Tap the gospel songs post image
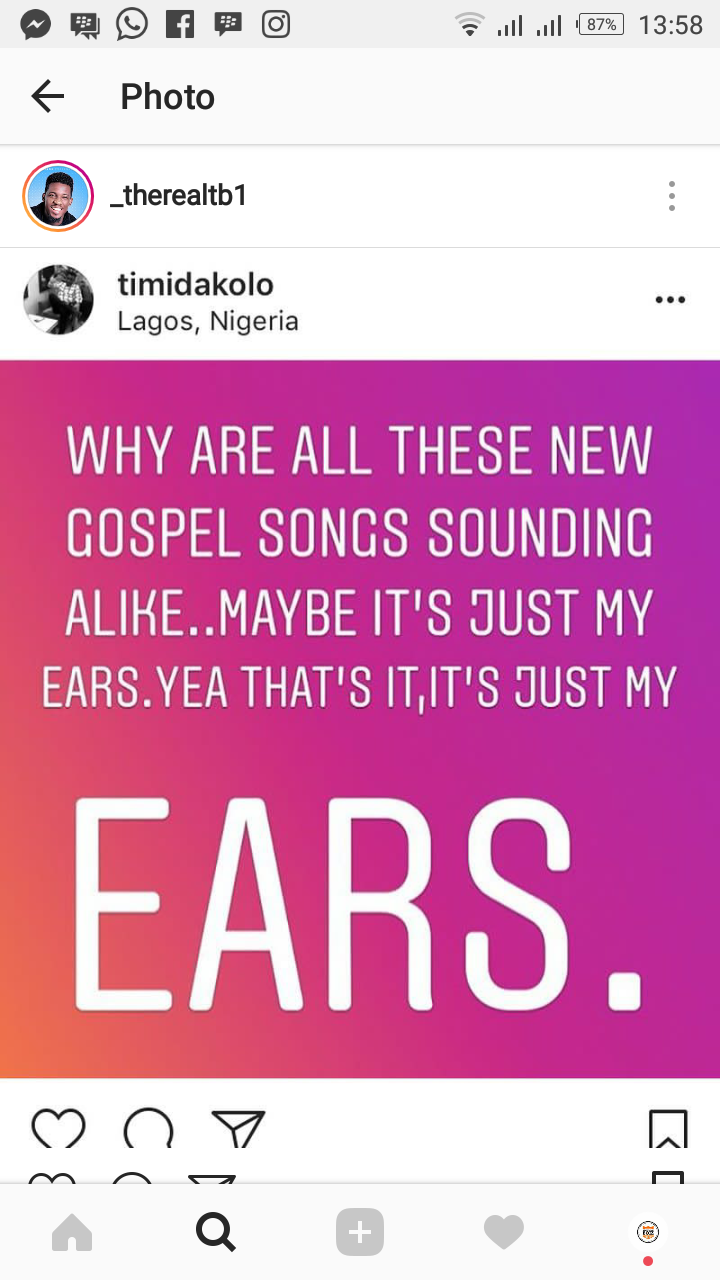The width and height of the screenshot is (720, 1280). pos(360,718)
